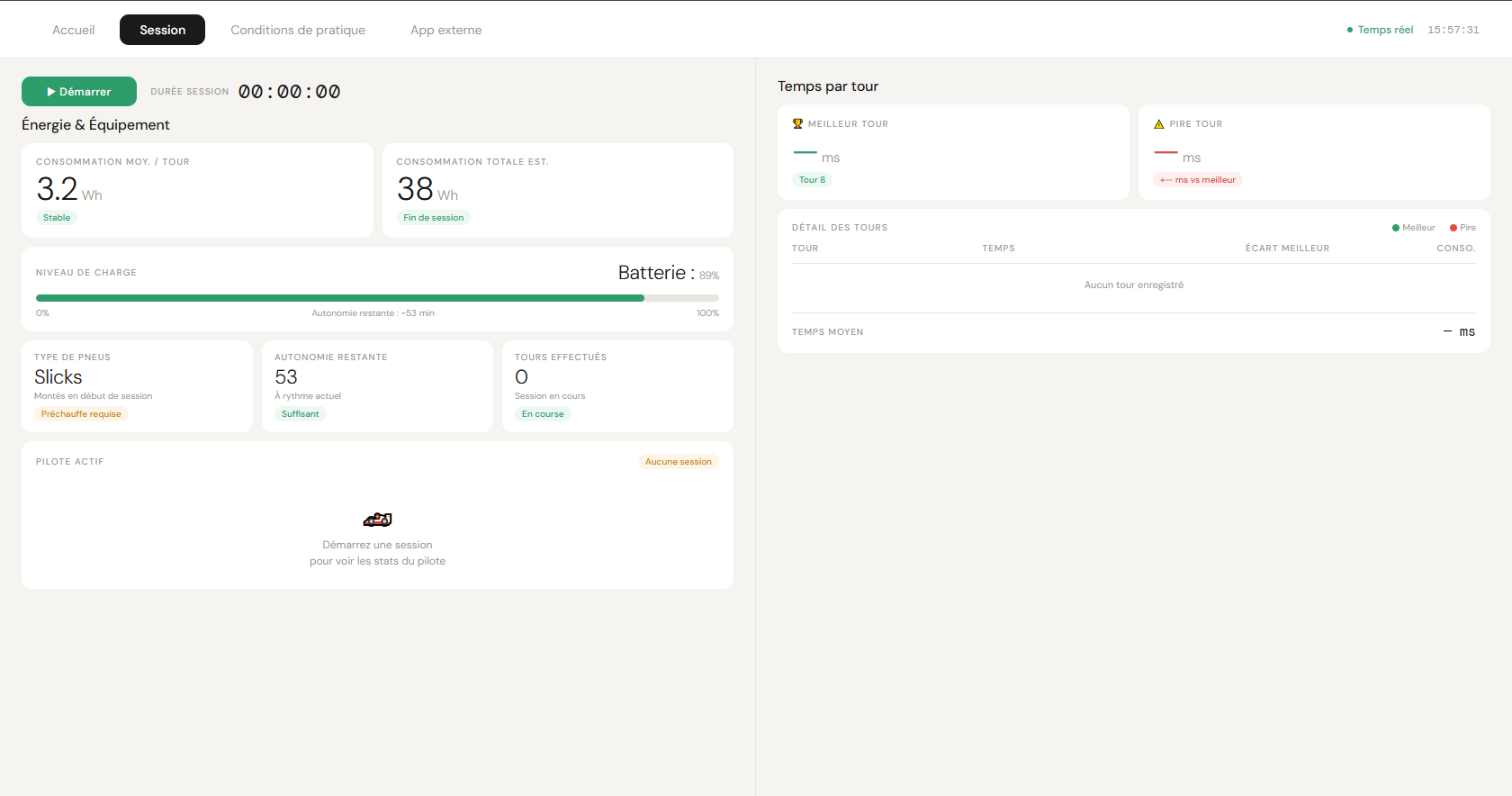This screenshot has width=1512, height=796.
Task: Click the ms vs meilleur red badge
Action: tap(1198, 180)
